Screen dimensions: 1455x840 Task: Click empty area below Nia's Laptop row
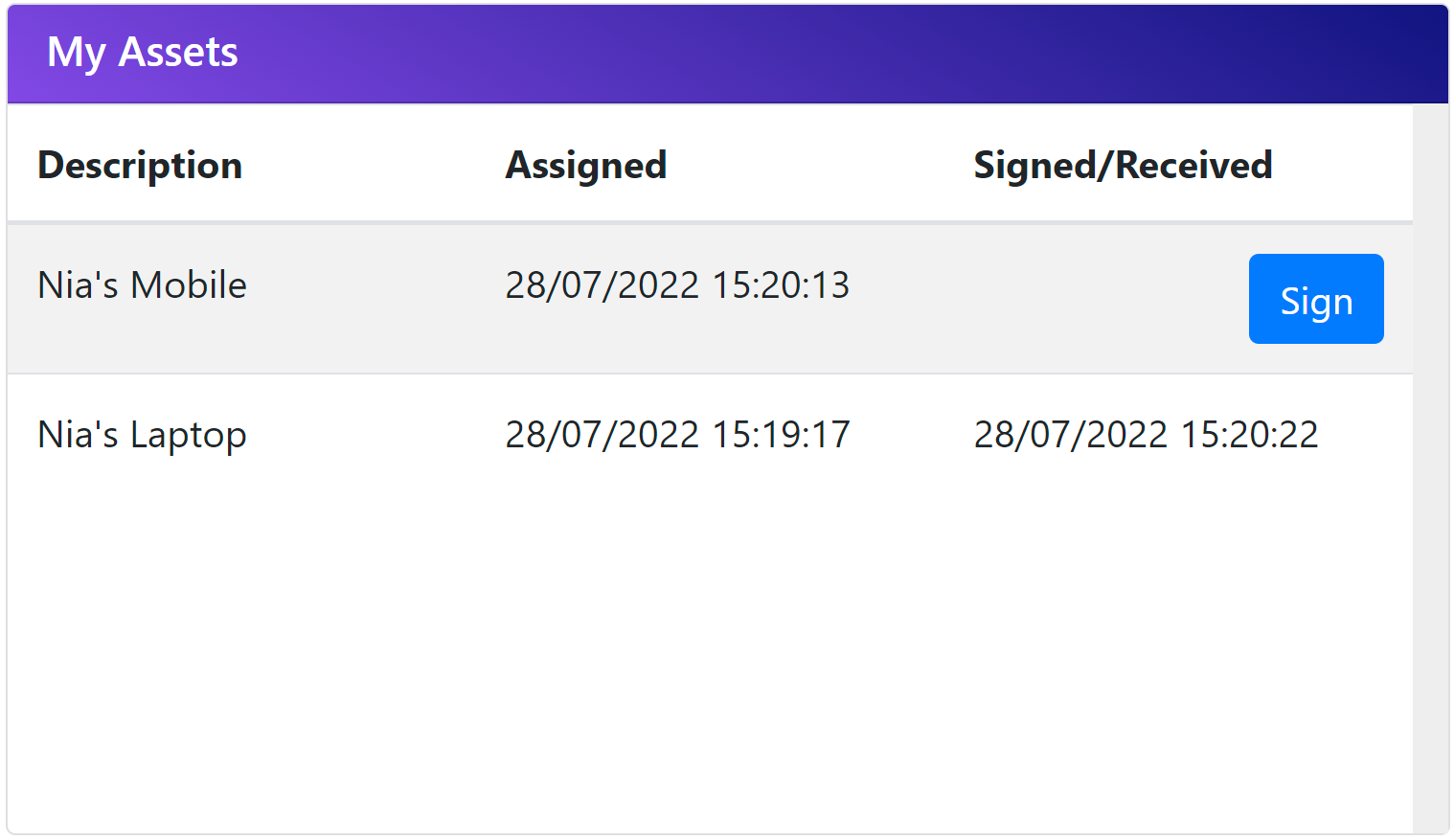tap(709, 661)
